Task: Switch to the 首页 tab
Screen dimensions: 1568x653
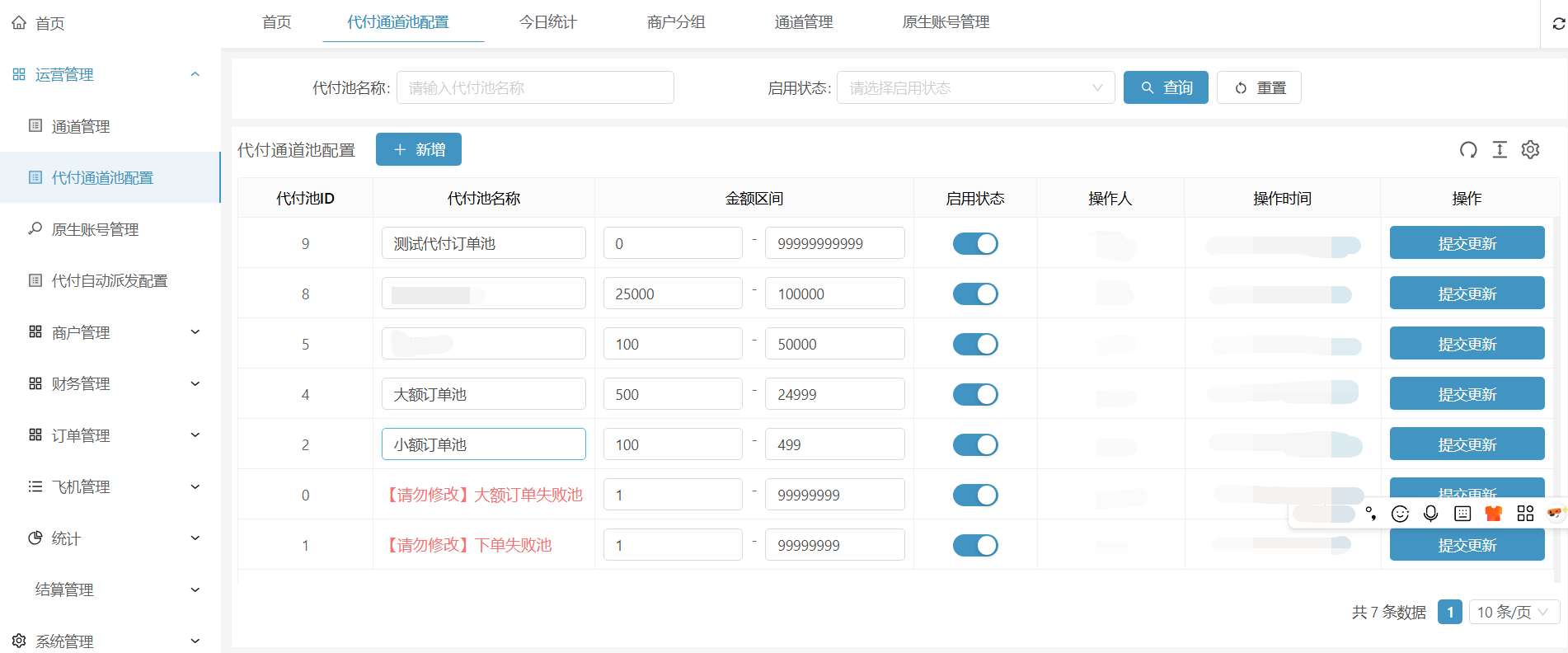Action: 277,22
